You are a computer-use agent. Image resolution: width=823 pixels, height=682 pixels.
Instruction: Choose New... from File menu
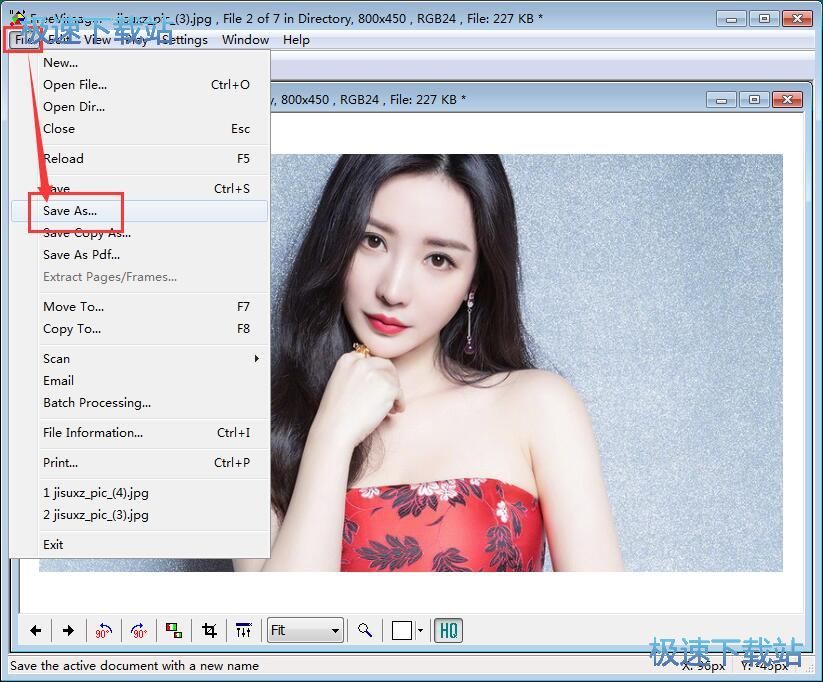click(140, 62)
